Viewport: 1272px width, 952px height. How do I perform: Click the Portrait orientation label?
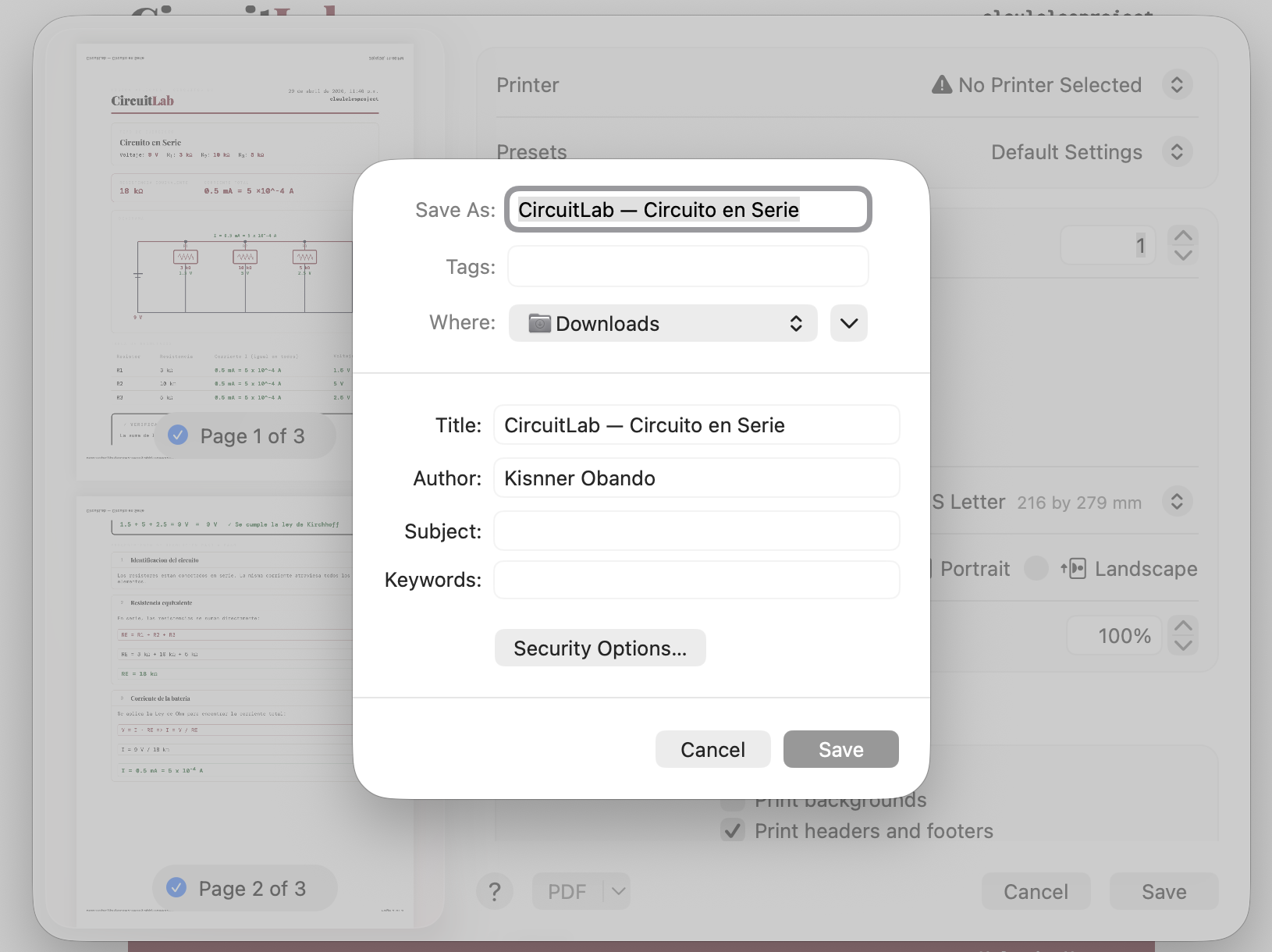975,568
